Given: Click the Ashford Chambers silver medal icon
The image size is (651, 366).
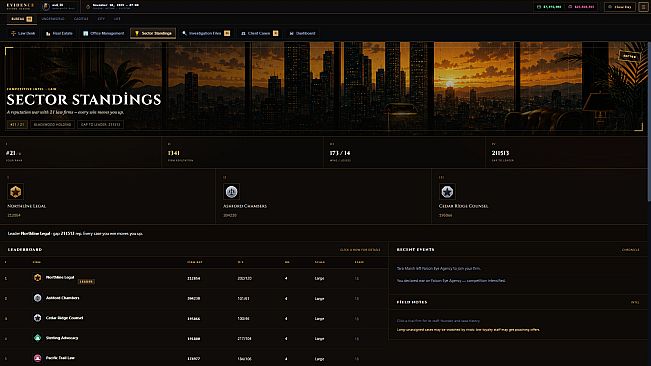Looking at the screenshot, I should (231, 192).
